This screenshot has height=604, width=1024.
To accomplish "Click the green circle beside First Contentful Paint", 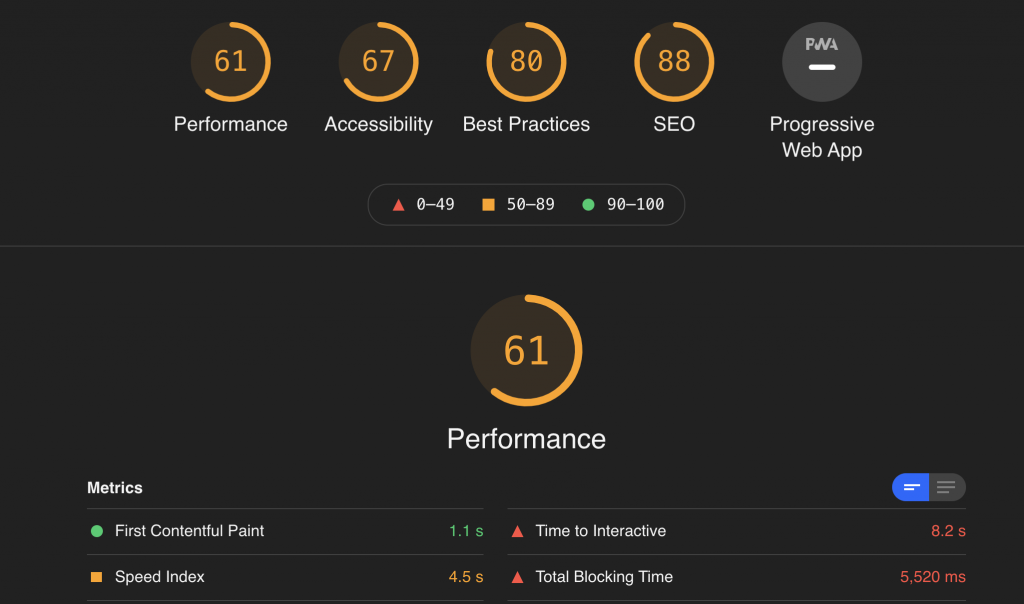I will [x=97, y=532].
